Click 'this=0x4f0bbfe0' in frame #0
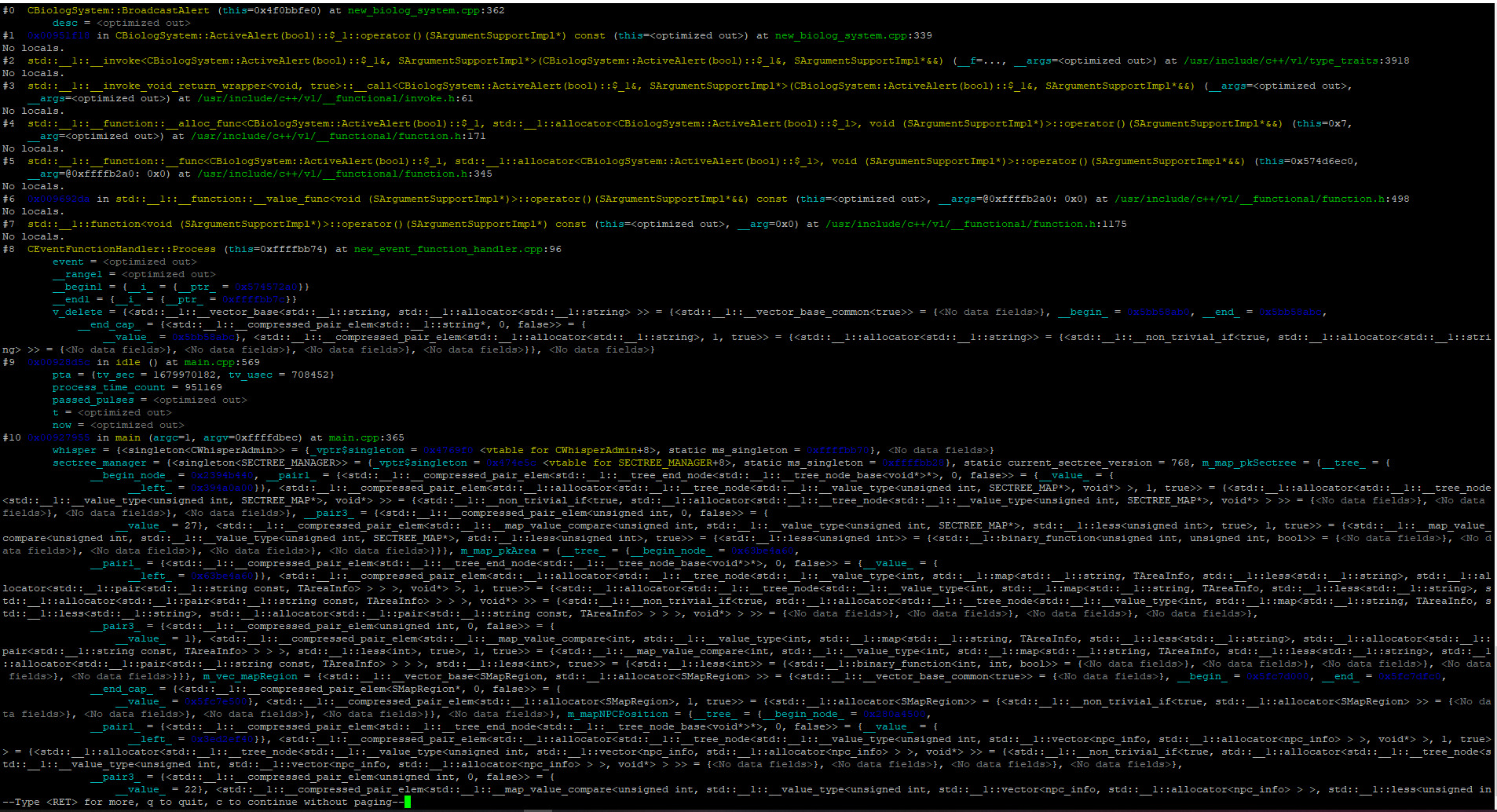 coord(269,10)
